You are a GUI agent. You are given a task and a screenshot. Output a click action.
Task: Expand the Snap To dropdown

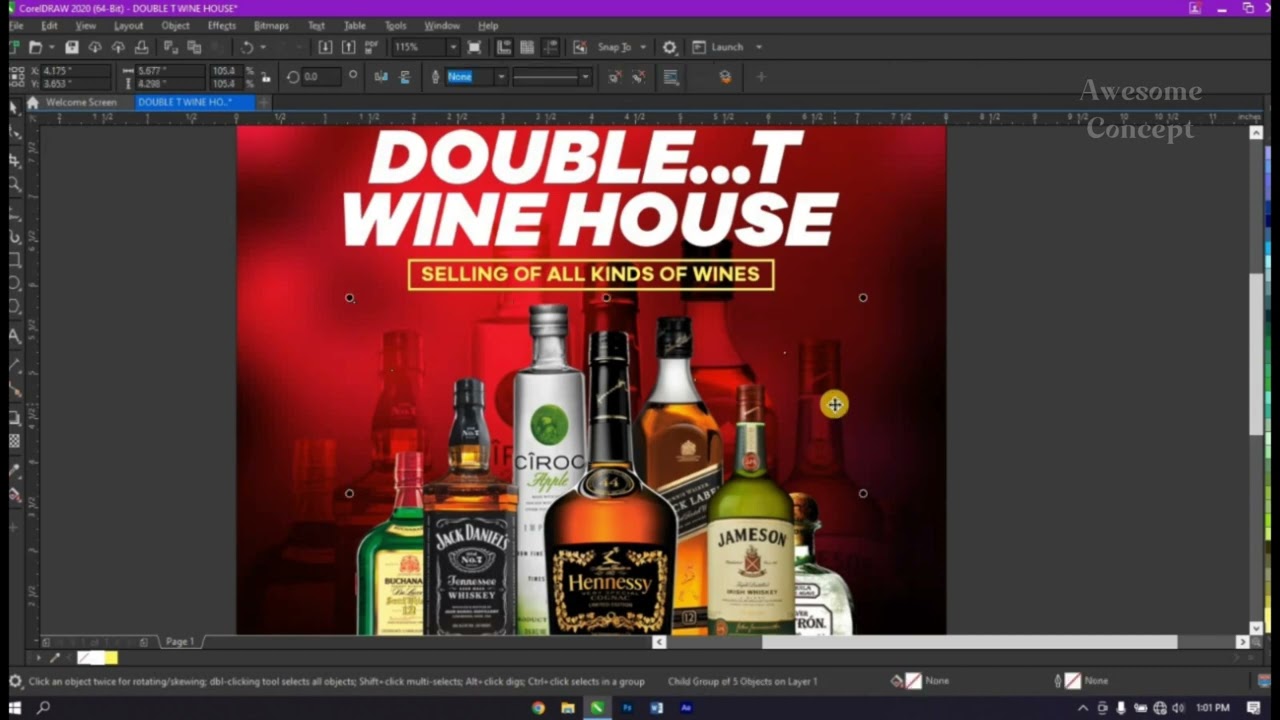643,47
